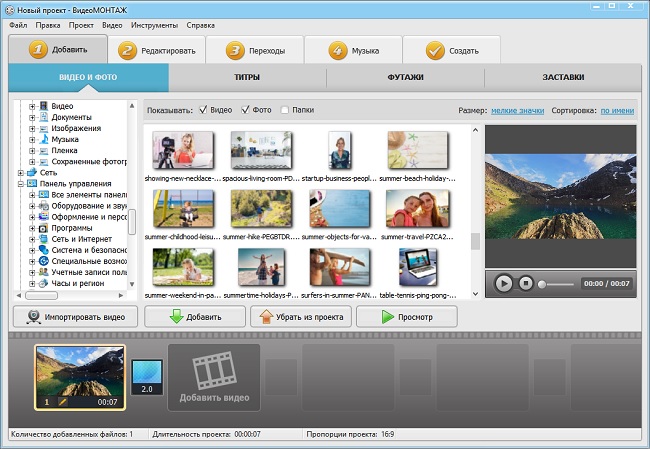
Task: Open the Инструменты menu
Action: click(154, 25)
